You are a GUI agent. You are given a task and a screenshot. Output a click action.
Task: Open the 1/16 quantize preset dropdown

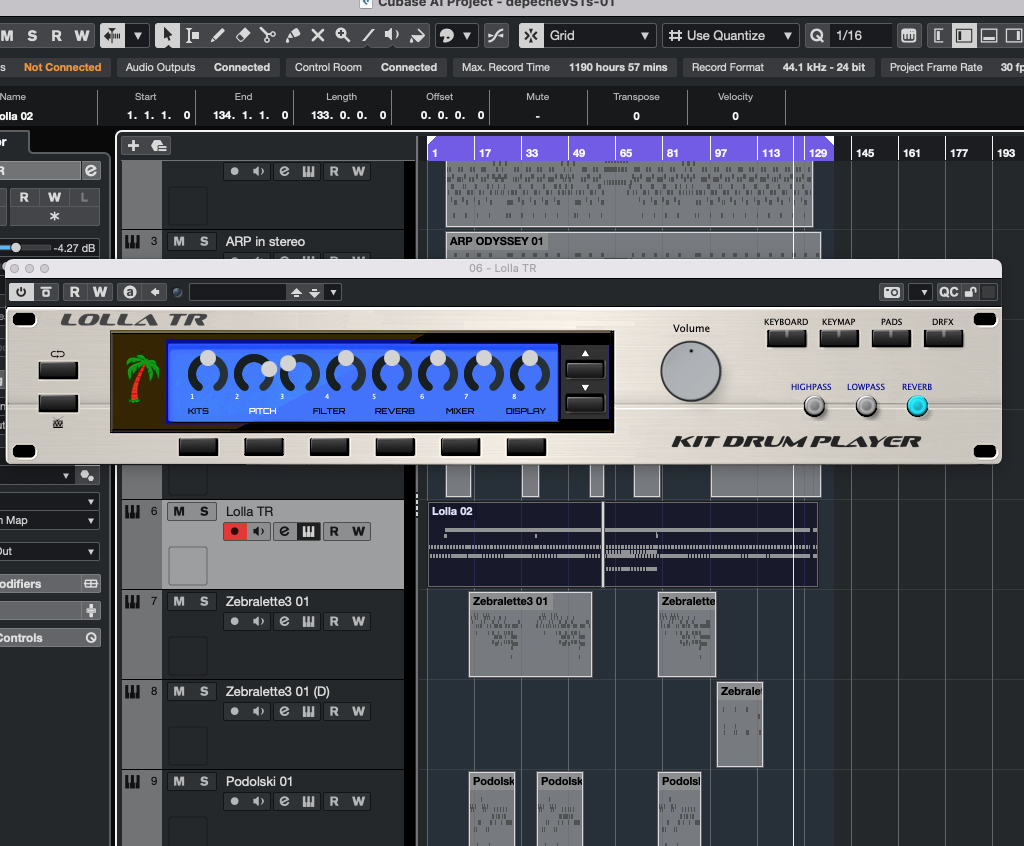tap(862, 35)
